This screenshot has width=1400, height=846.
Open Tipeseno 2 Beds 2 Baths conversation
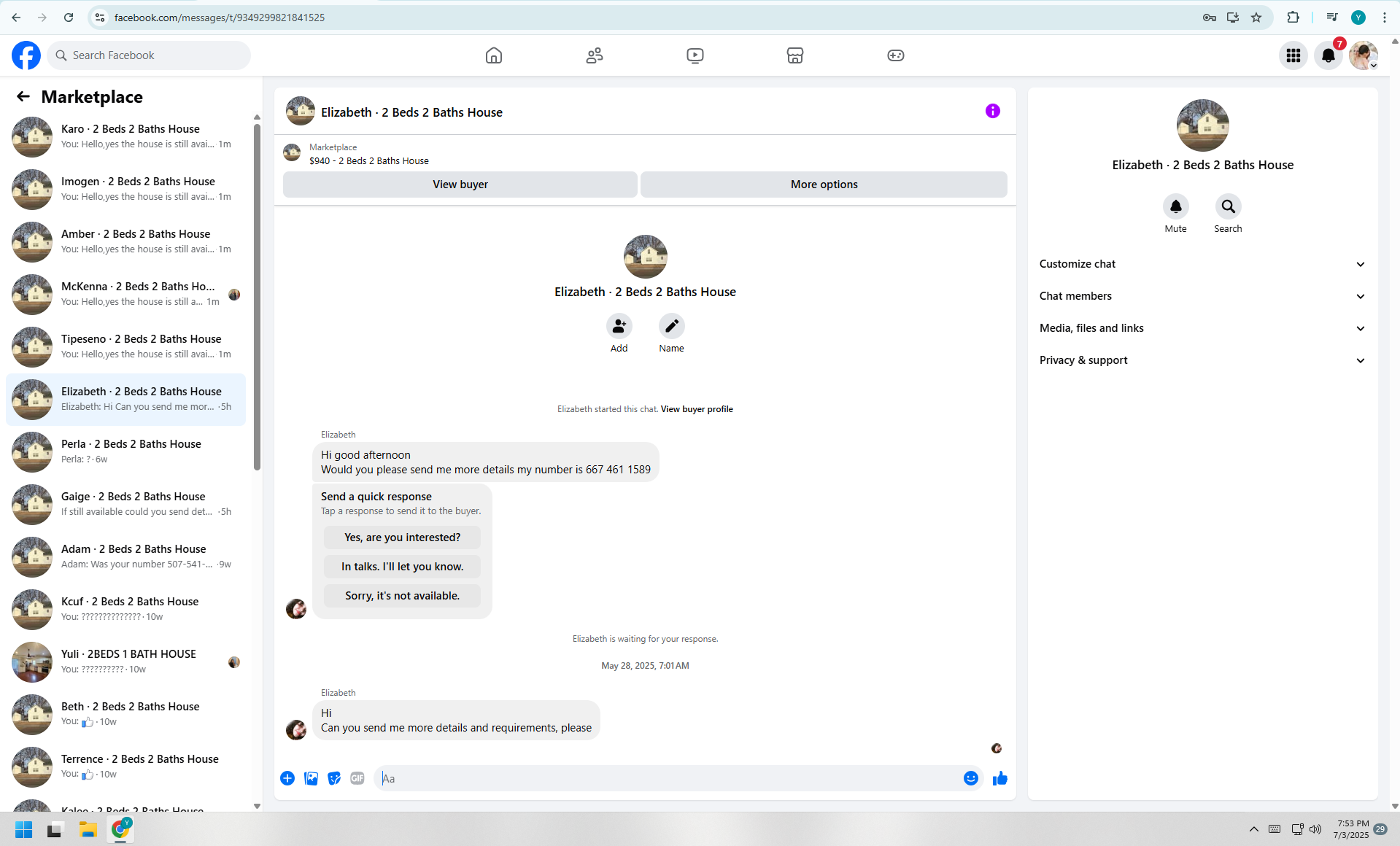click(x=125, y=347)
